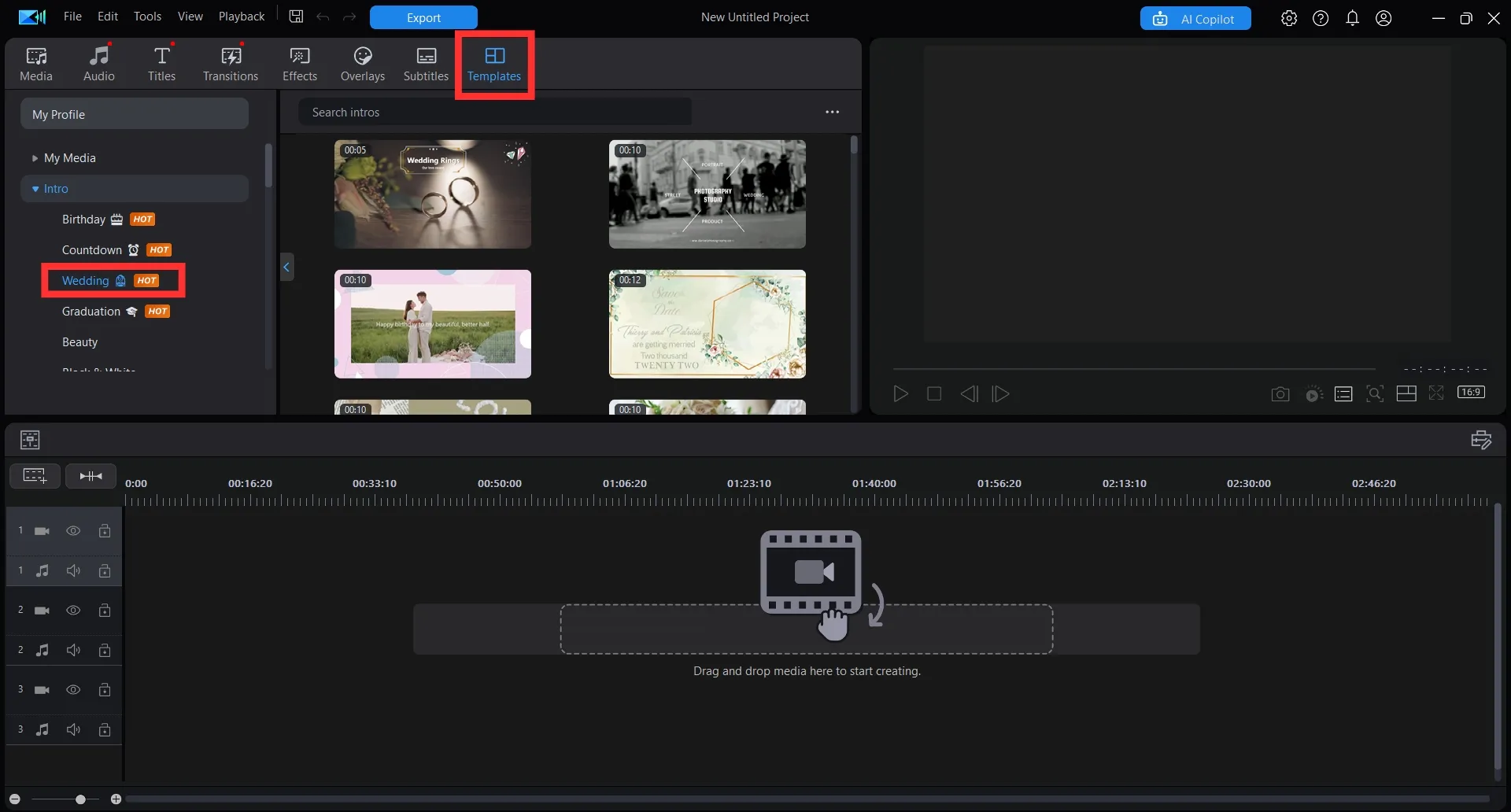
Task: Launch AI Copilot
Action: pos(1195,19)
